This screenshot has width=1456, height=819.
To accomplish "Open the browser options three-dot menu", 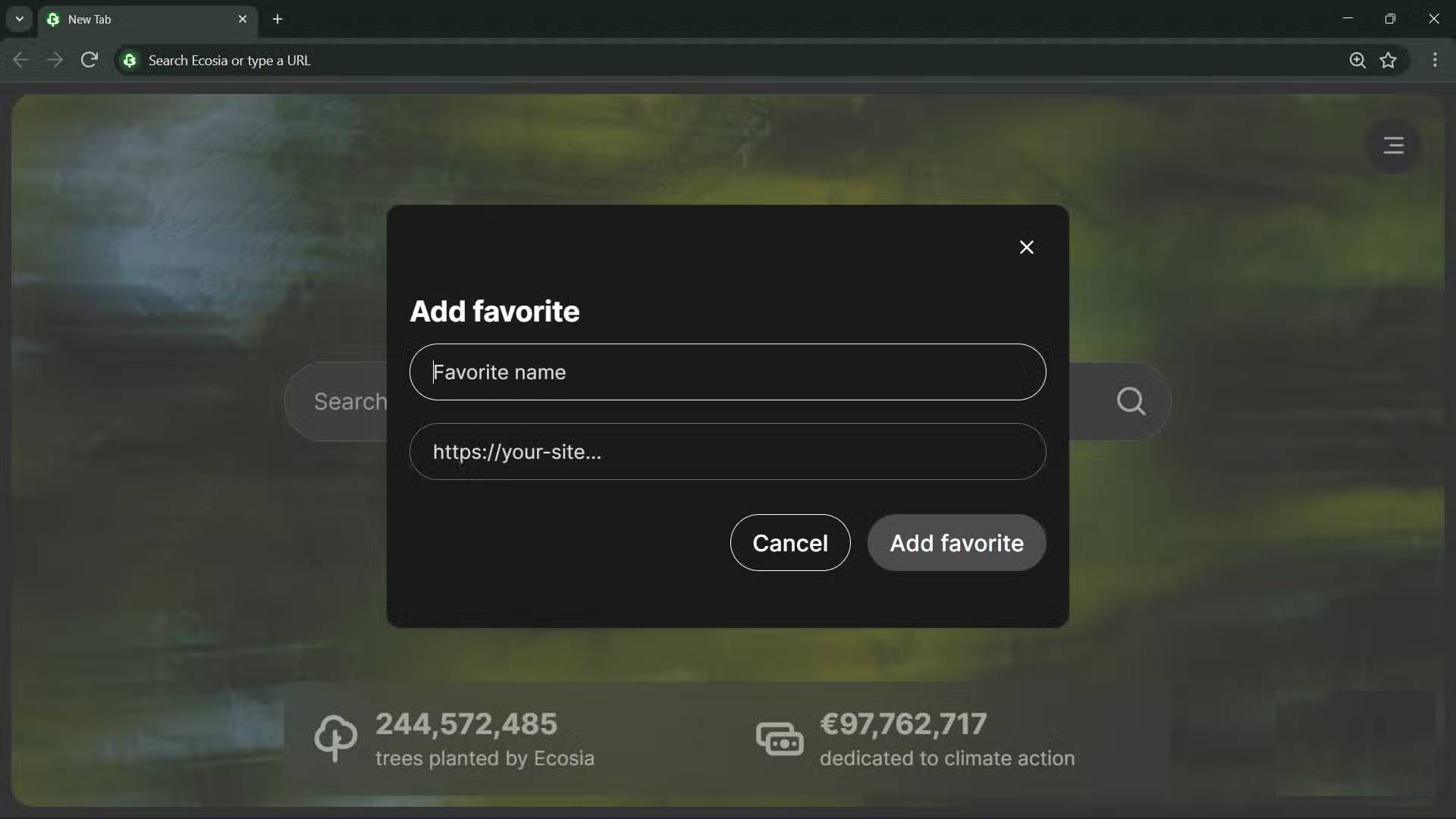I will point(1436,60).
